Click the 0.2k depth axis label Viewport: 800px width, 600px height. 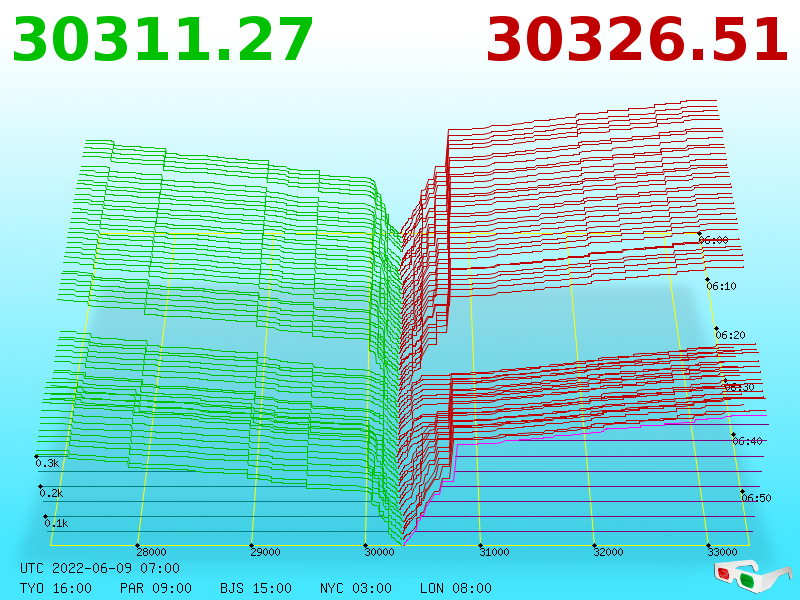point(52,493)
